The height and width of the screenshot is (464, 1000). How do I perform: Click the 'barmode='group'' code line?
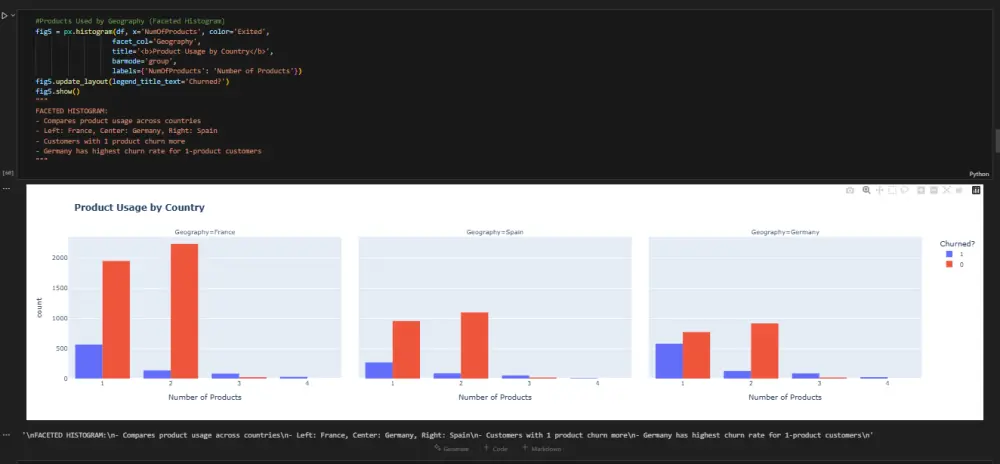coord(142,61)
